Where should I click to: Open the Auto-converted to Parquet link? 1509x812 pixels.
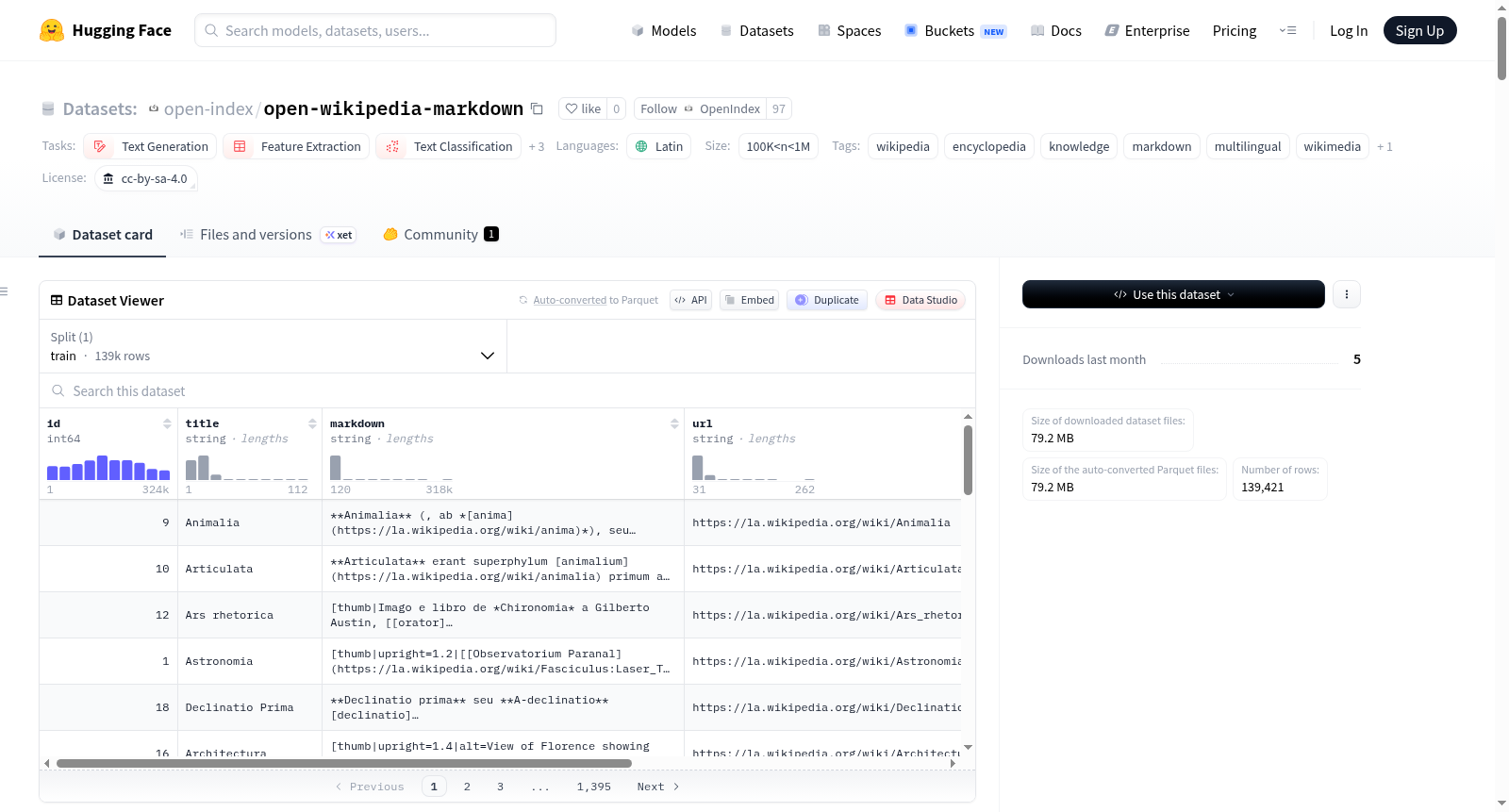pyautogui.click(x=570, y=300)
